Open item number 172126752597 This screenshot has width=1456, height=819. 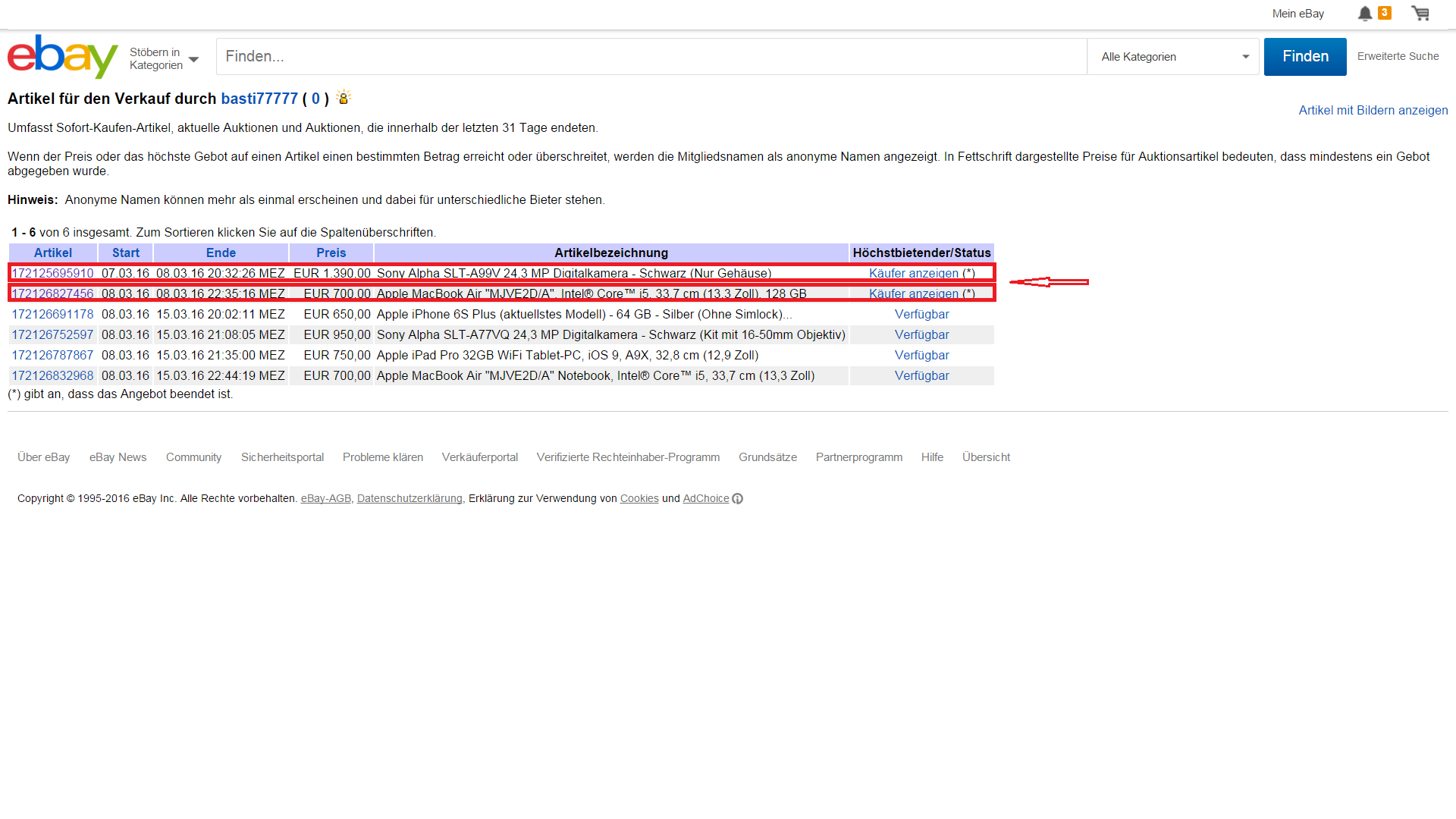[52, 334]
